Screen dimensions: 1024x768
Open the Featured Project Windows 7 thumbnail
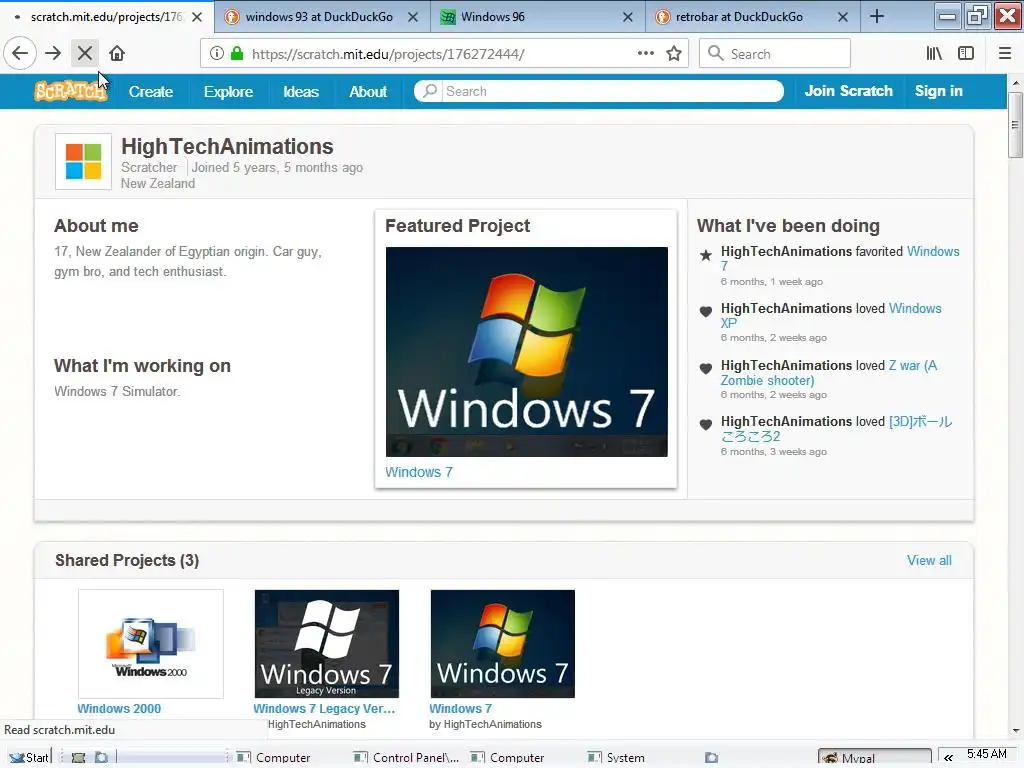click(x=526, y=351)
